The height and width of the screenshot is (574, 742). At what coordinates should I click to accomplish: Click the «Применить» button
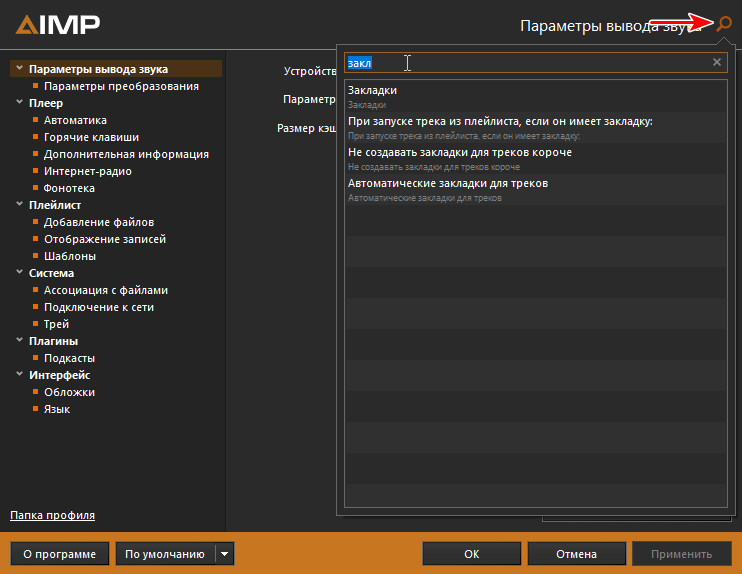pos(682,554)
